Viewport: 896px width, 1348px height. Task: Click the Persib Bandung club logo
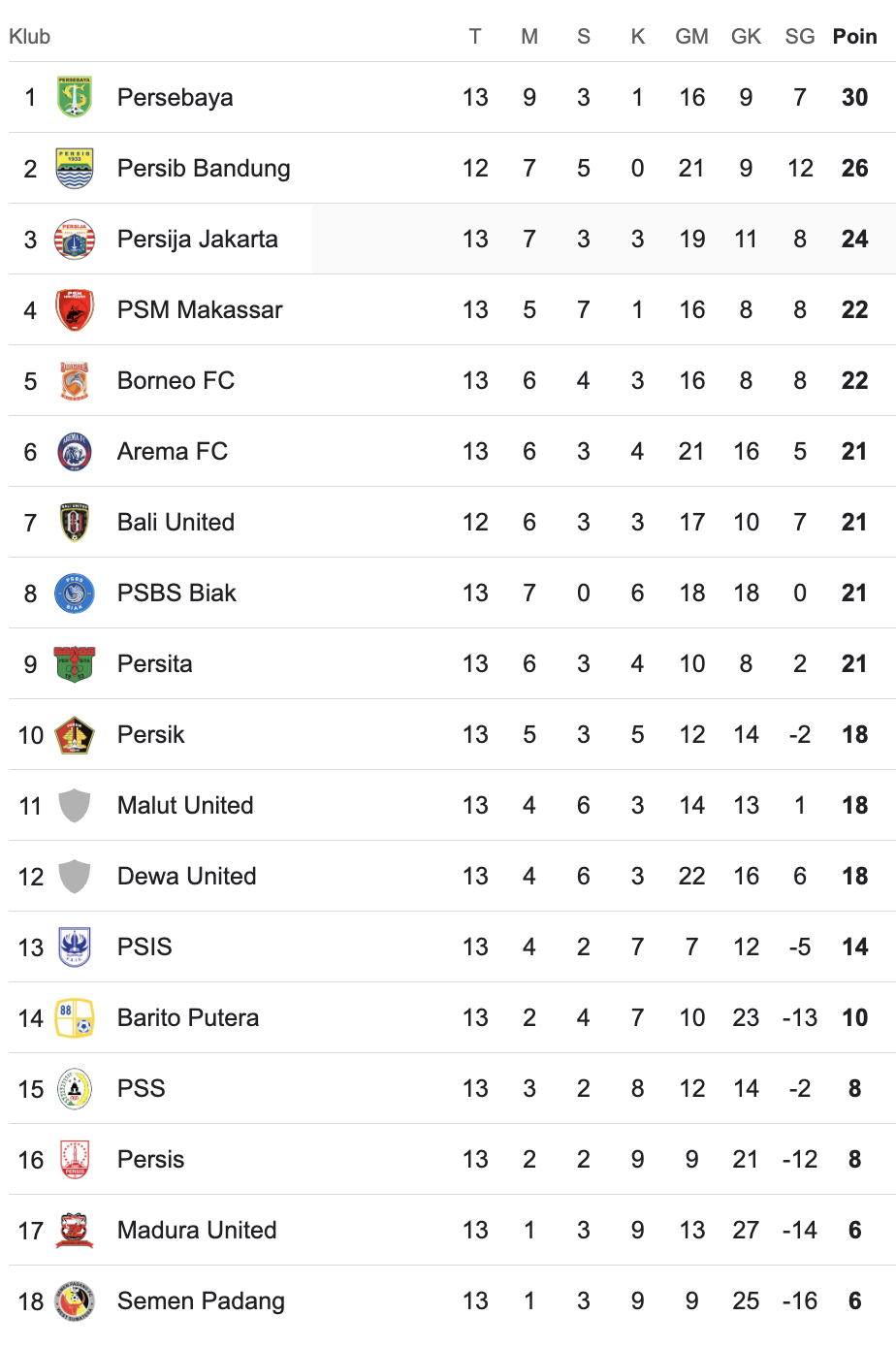click(75, 168)
